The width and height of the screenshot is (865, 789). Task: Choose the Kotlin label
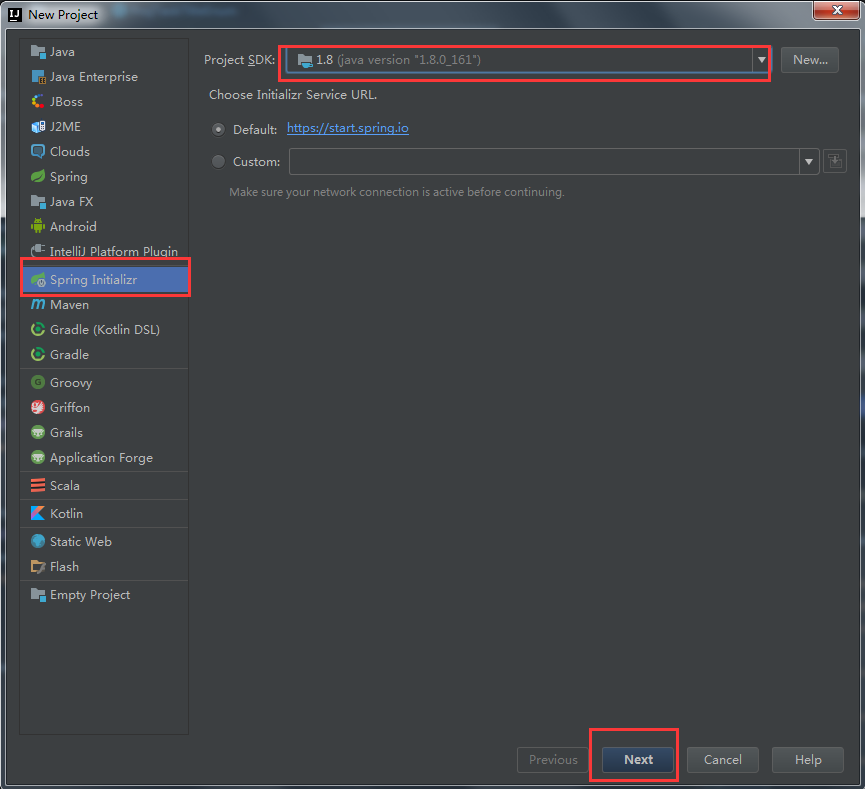point(67,514)
